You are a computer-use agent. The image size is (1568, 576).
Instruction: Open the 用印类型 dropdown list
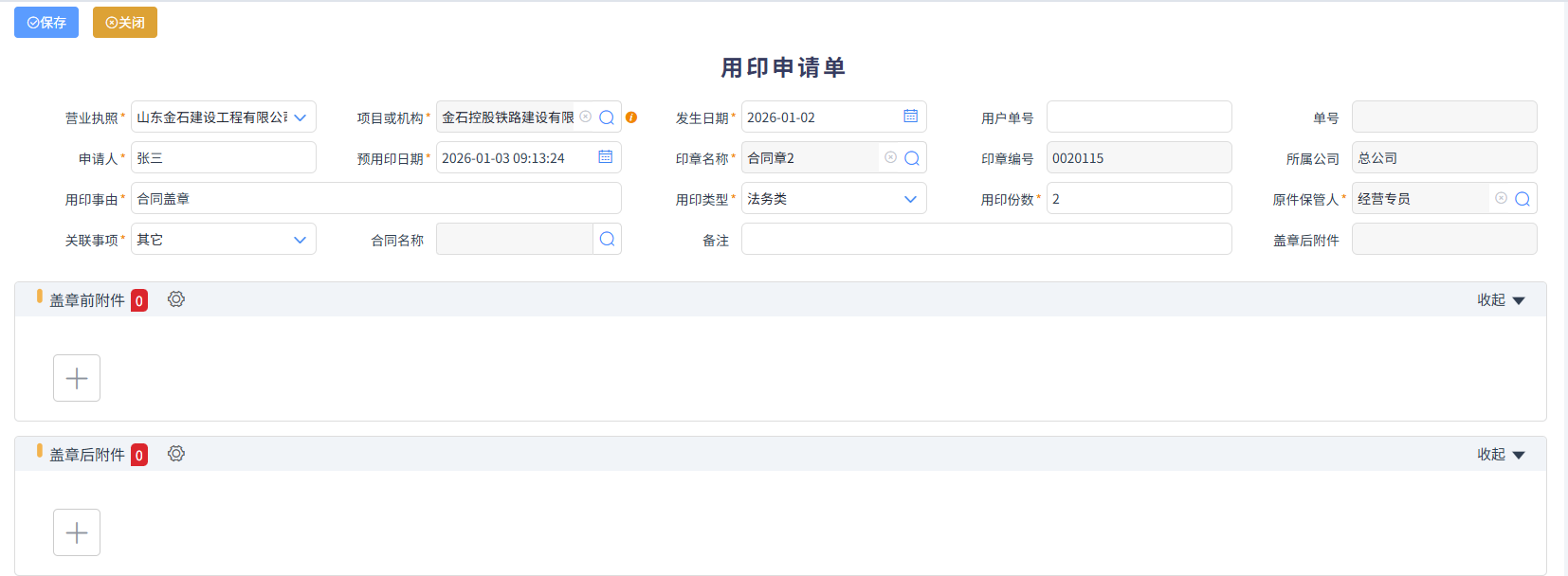coord(910,199)
